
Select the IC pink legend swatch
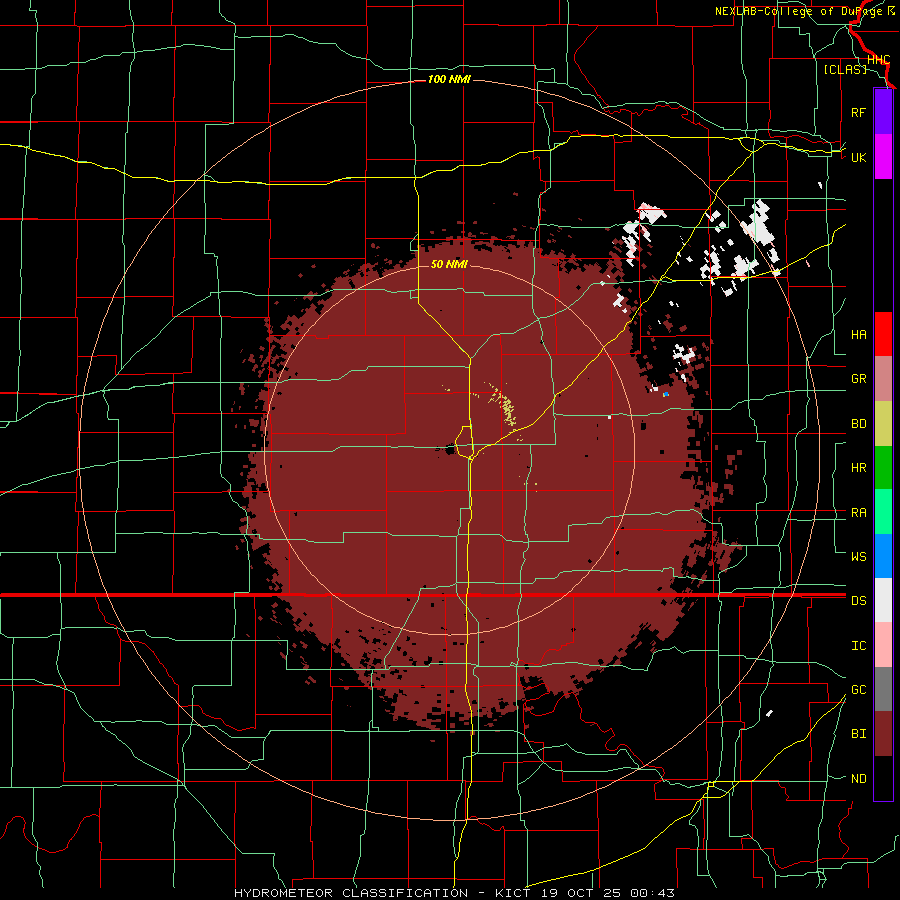883,645
